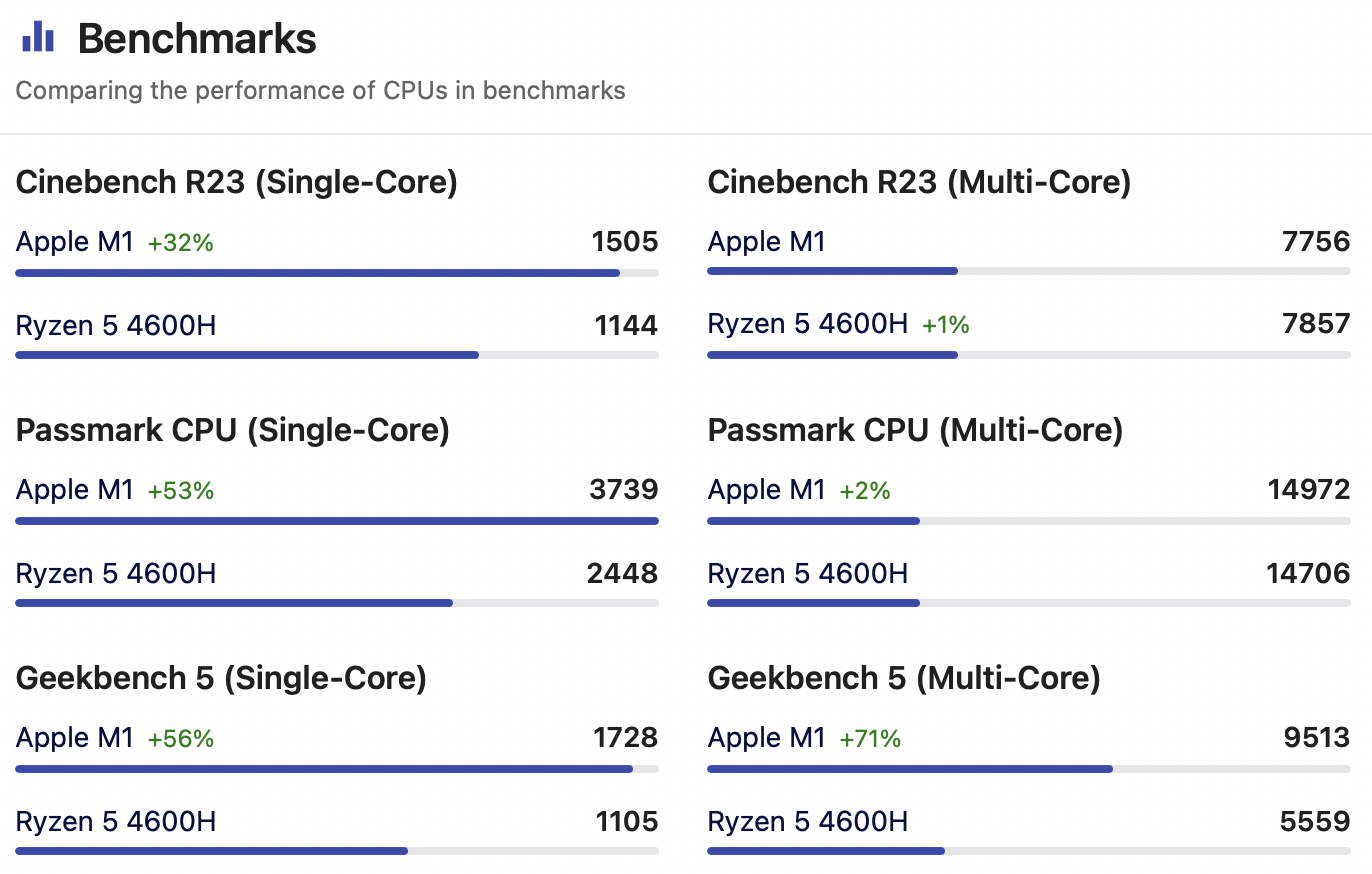
Task: Click Apple M1 Passmark single-core bar 3739
Action: [337, 520]
